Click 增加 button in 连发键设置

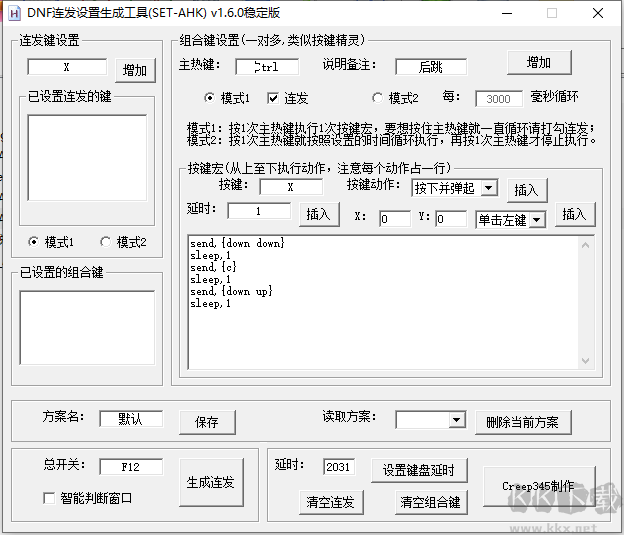(134, 70)
